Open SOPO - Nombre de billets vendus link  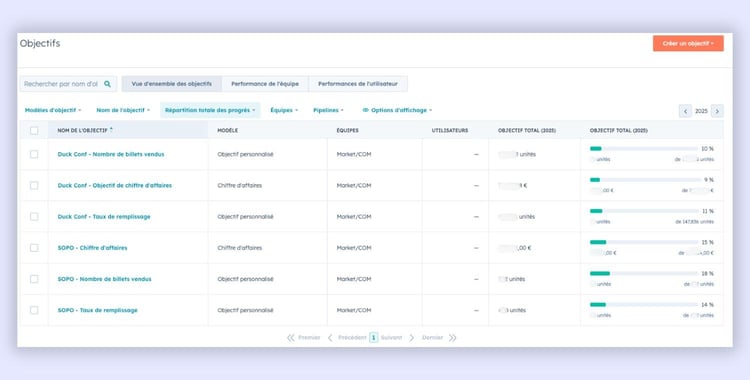[104, 279]
